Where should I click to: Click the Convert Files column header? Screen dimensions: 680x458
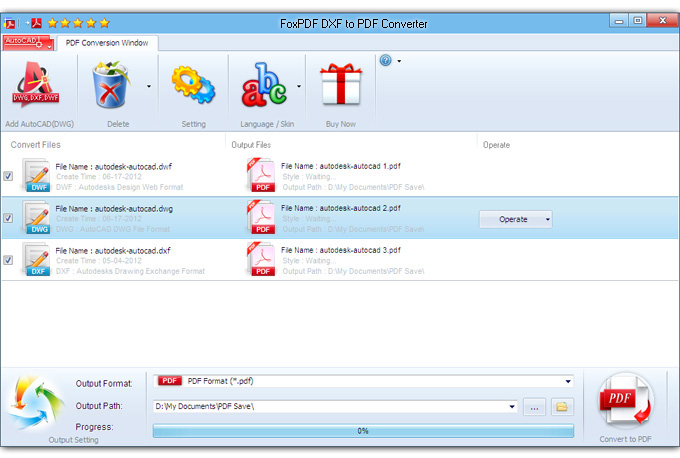36,144
